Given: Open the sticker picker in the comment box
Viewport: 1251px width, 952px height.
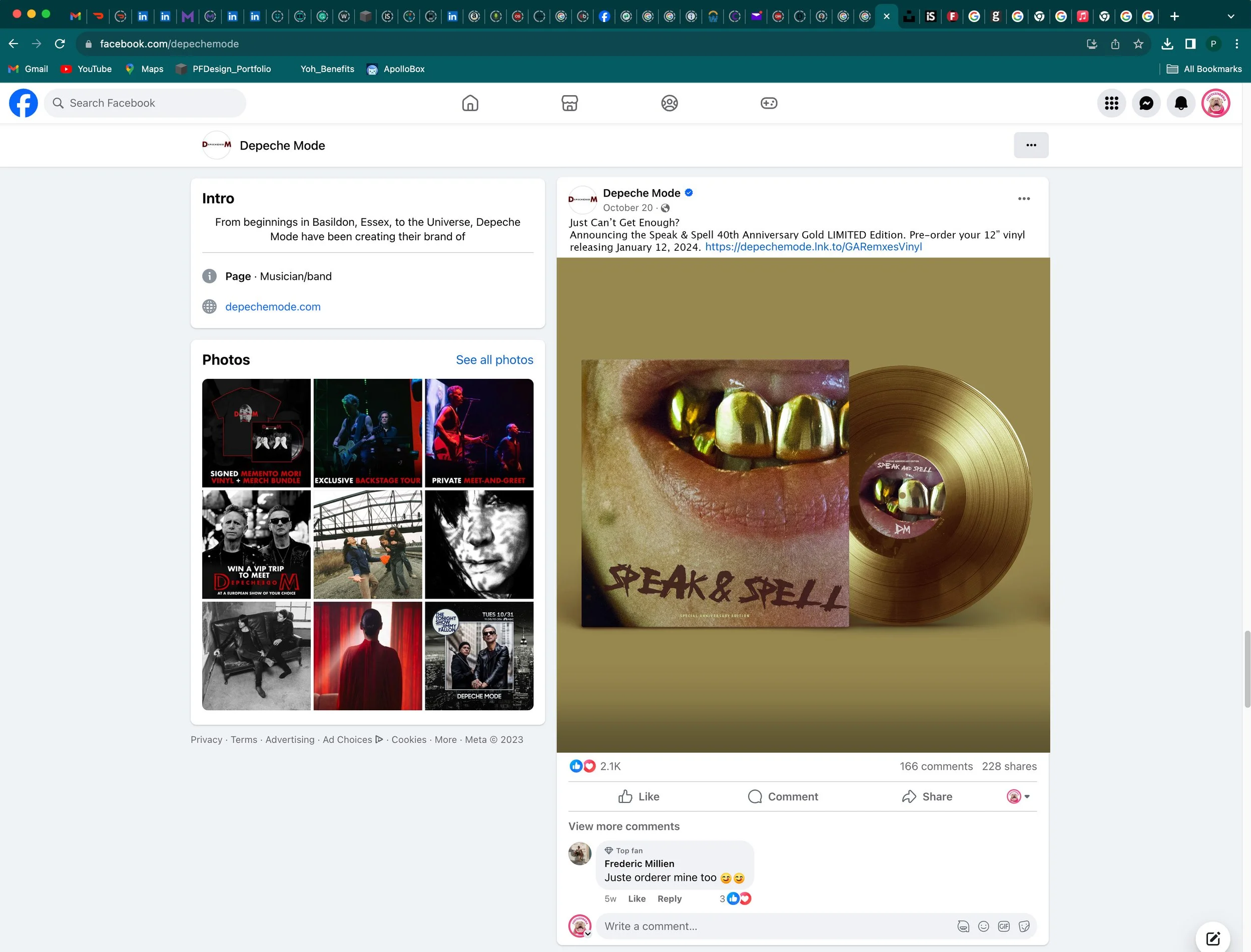Looking at the screenshot, I should 1024,926.
